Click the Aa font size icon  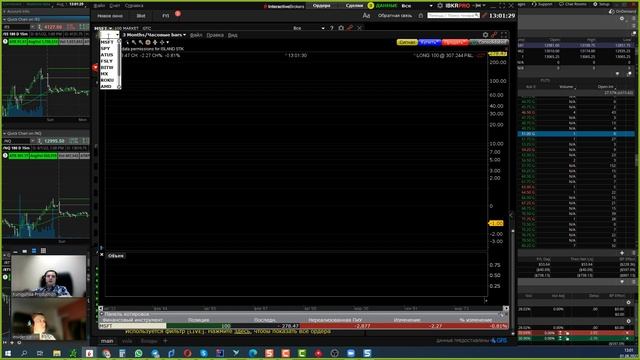(x=366, y=16)
